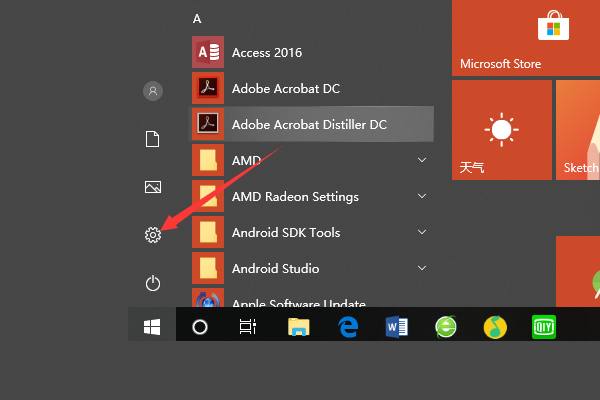Open the Pictures folder icon

pos(152,187)
